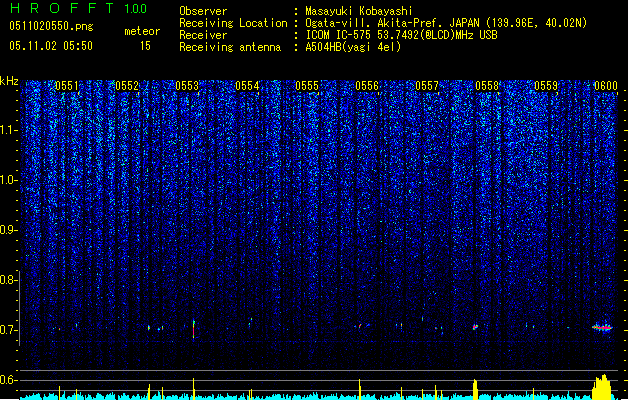Click the 0.6 kHz axis label
Image resolution: width=629 pixels, height=400 pixels.
[x=9, y=380]
